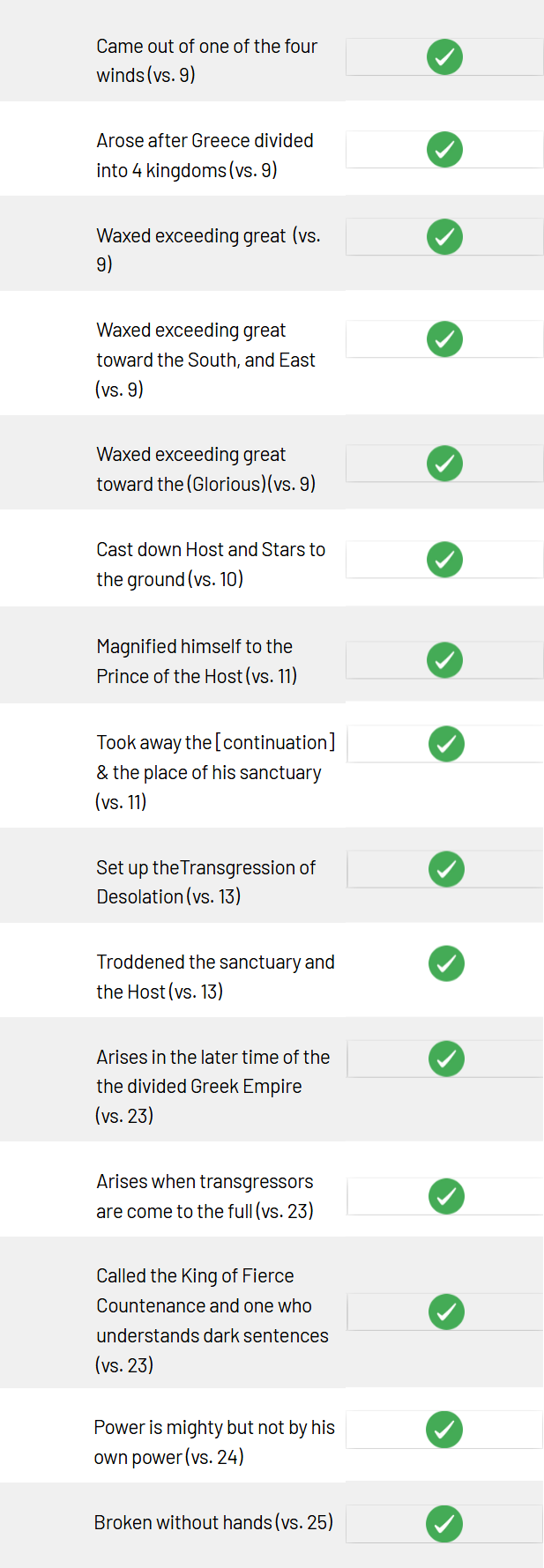Click the answer box in the 'Magnified himself' row
The height and width of the screenshot is (1568, 544).
point(444,660)
